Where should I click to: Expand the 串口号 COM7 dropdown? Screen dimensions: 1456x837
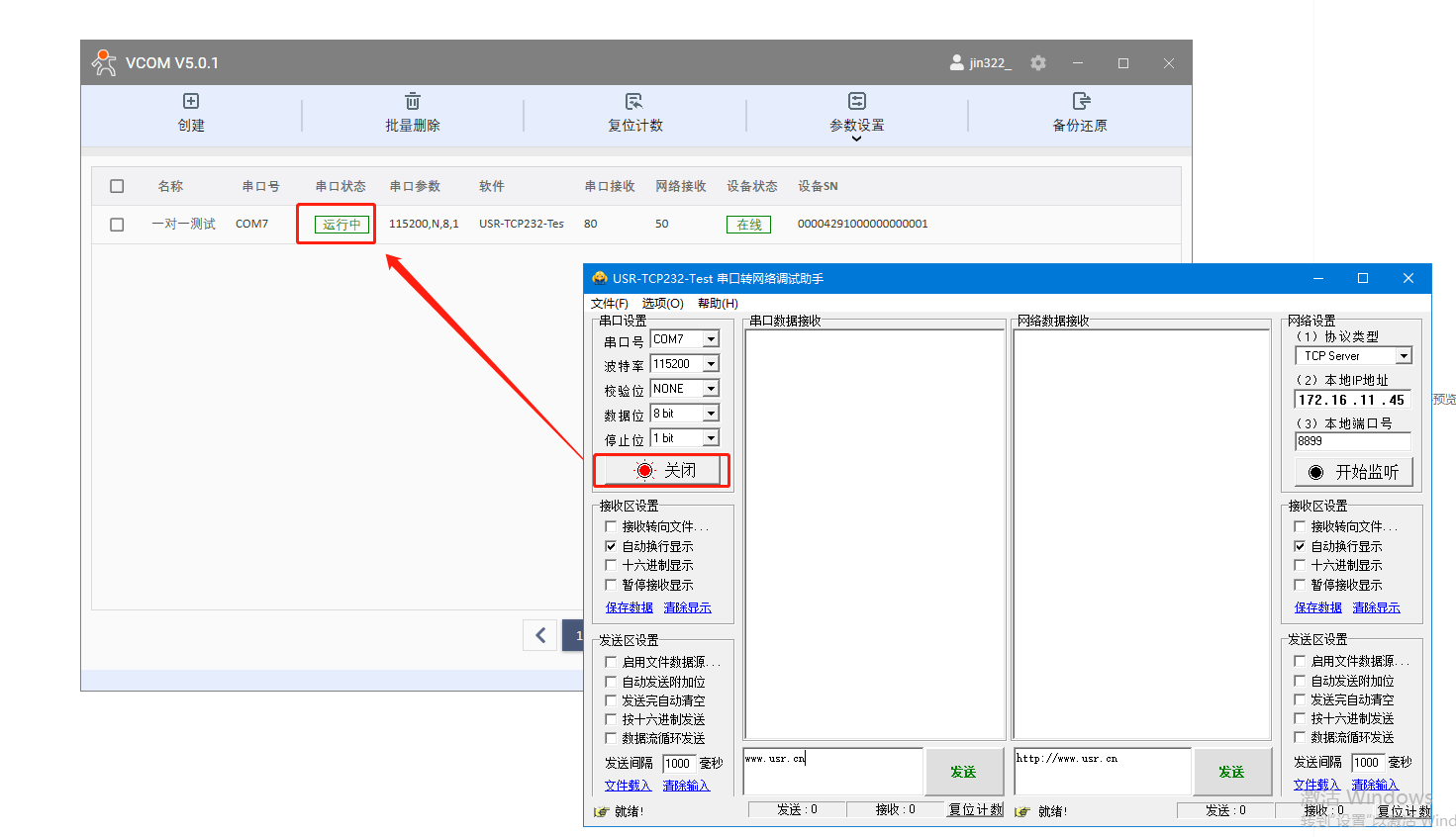(711, 339)
